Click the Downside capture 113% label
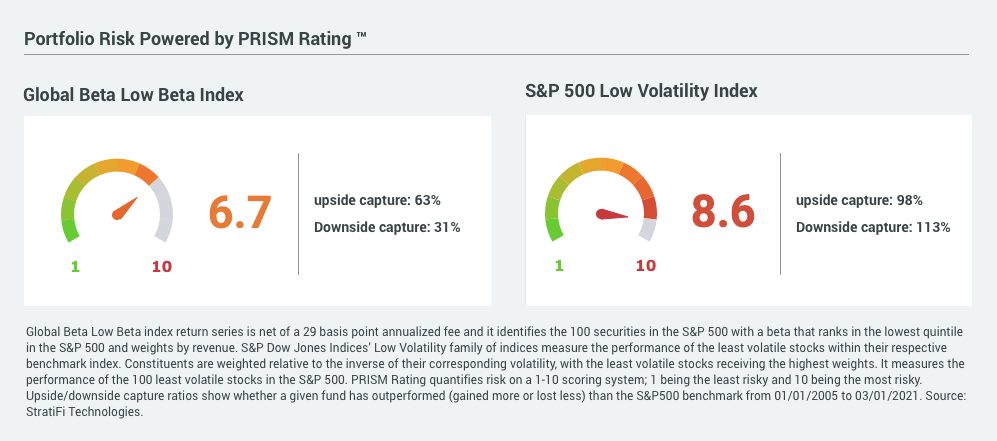The width and height of the screenshot is (997, 441). (x=873, y=227)
